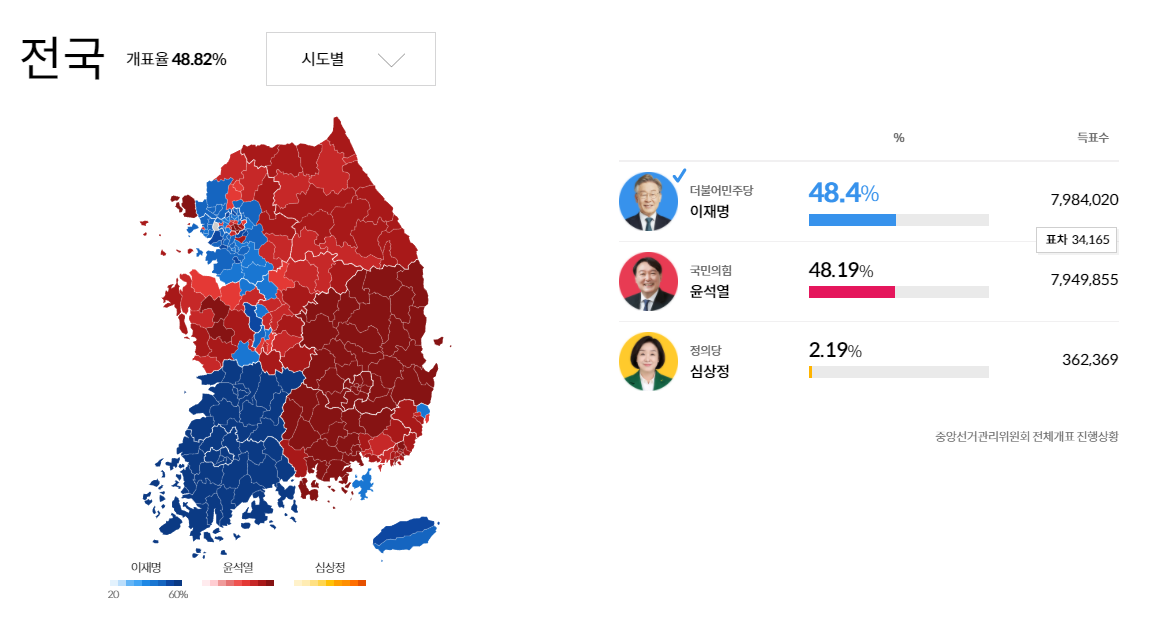Click 이재명 candidate portrait
The width and height of the screenshot is (1149, 620).
point(648,202)
